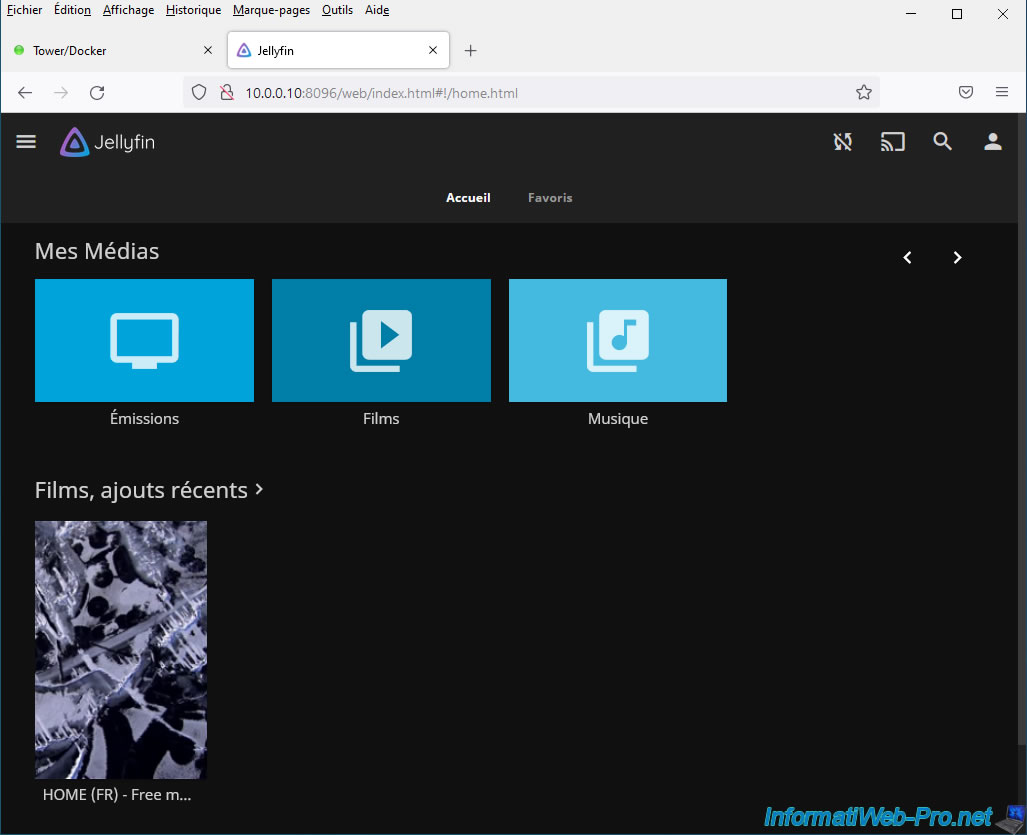Click the Jellyfin logo in header
The height and width of the screenshot is (835, 1027).
coord(108,142)
